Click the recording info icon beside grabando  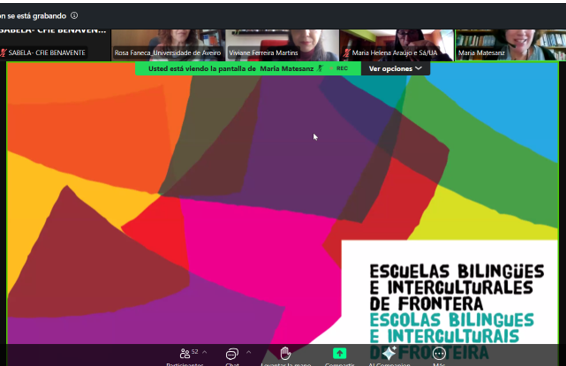[x=74, y=16]
